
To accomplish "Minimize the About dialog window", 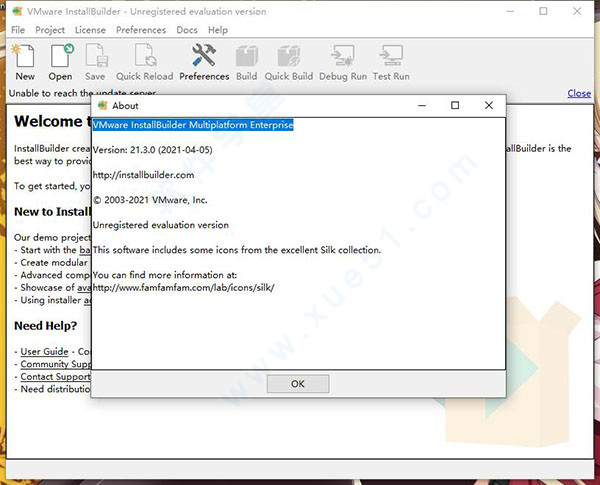I will (x=422, y=105).
